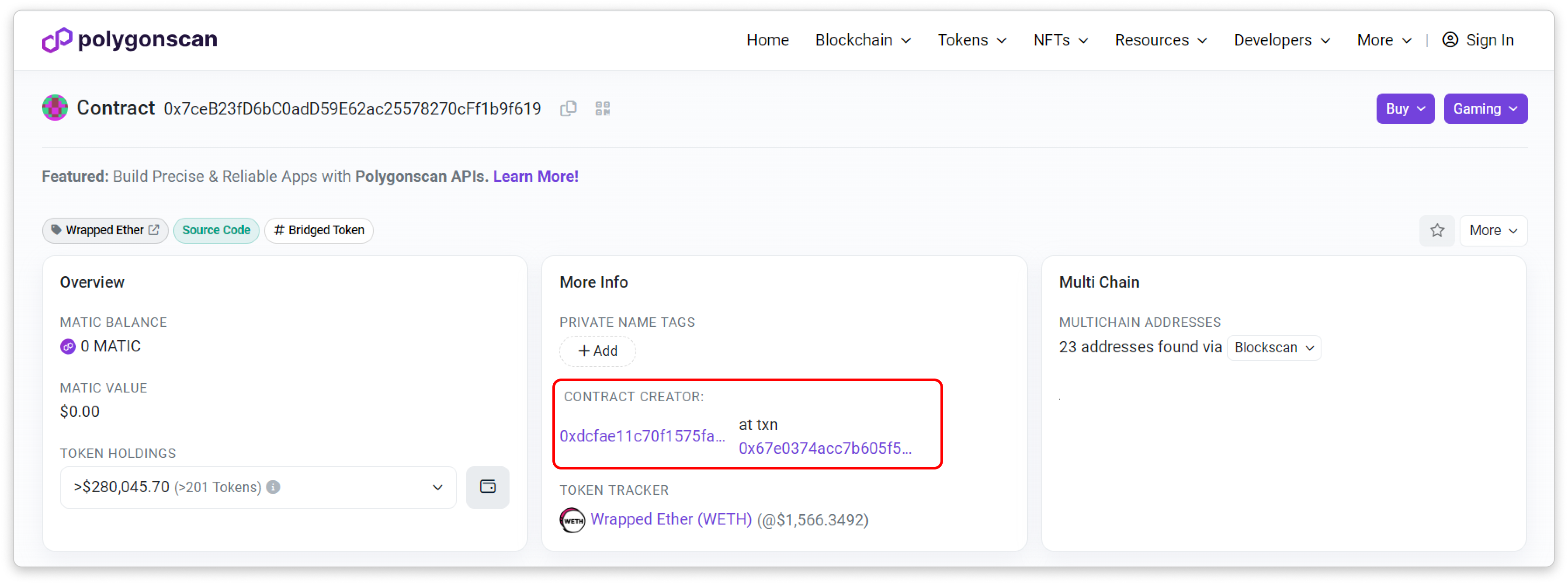
Task: Click the Source Code tag
Action: pyautogui.click(x=216, y=230)
